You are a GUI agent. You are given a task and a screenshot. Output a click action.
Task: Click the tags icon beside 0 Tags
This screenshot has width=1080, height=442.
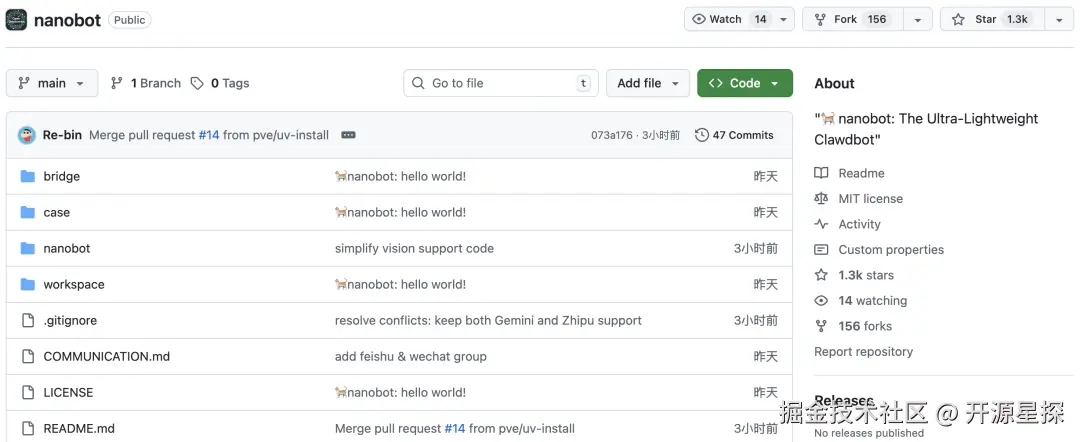click(x=198, y=83)
